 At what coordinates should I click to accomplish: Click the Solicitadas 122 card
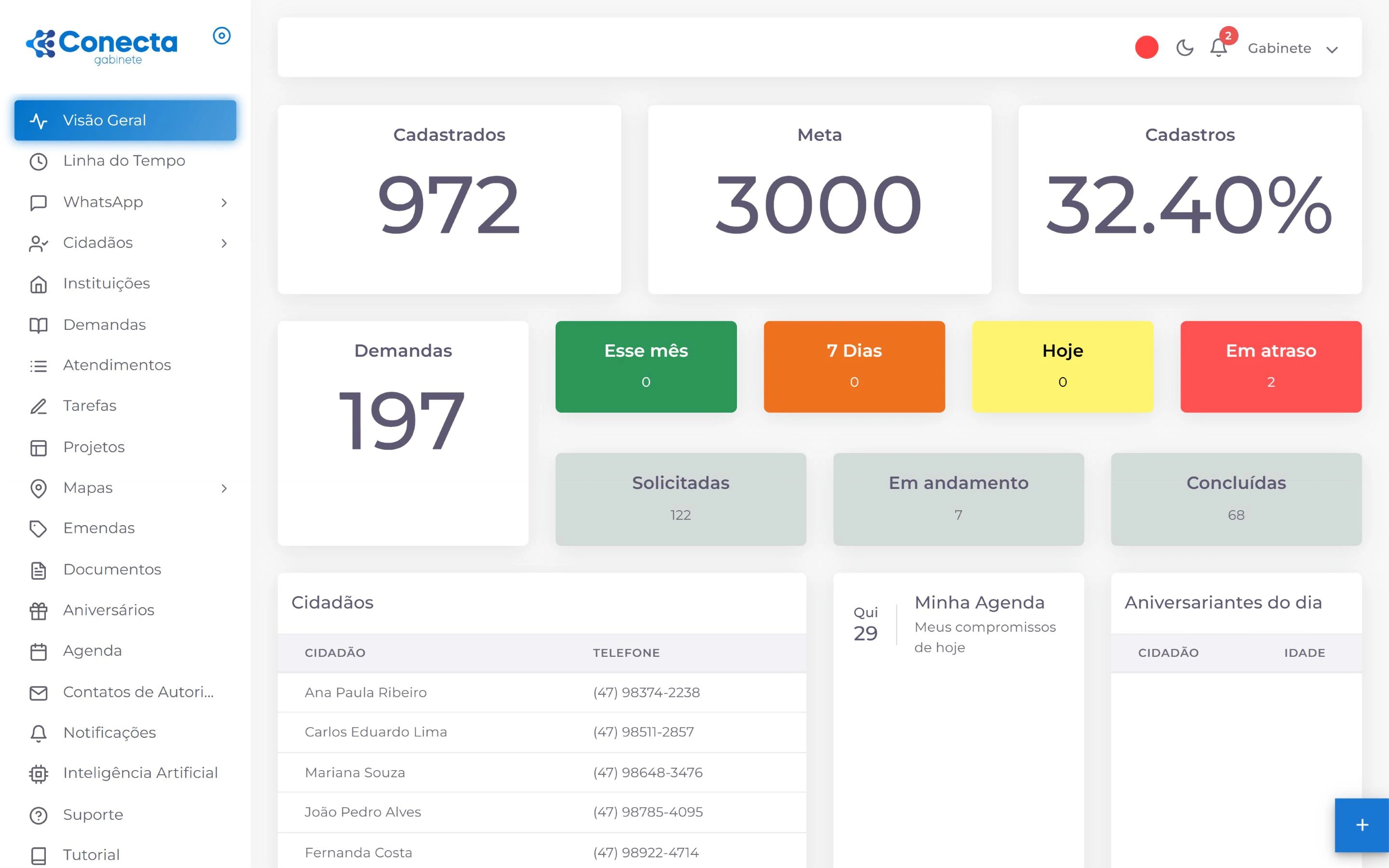tap(681, 499)
